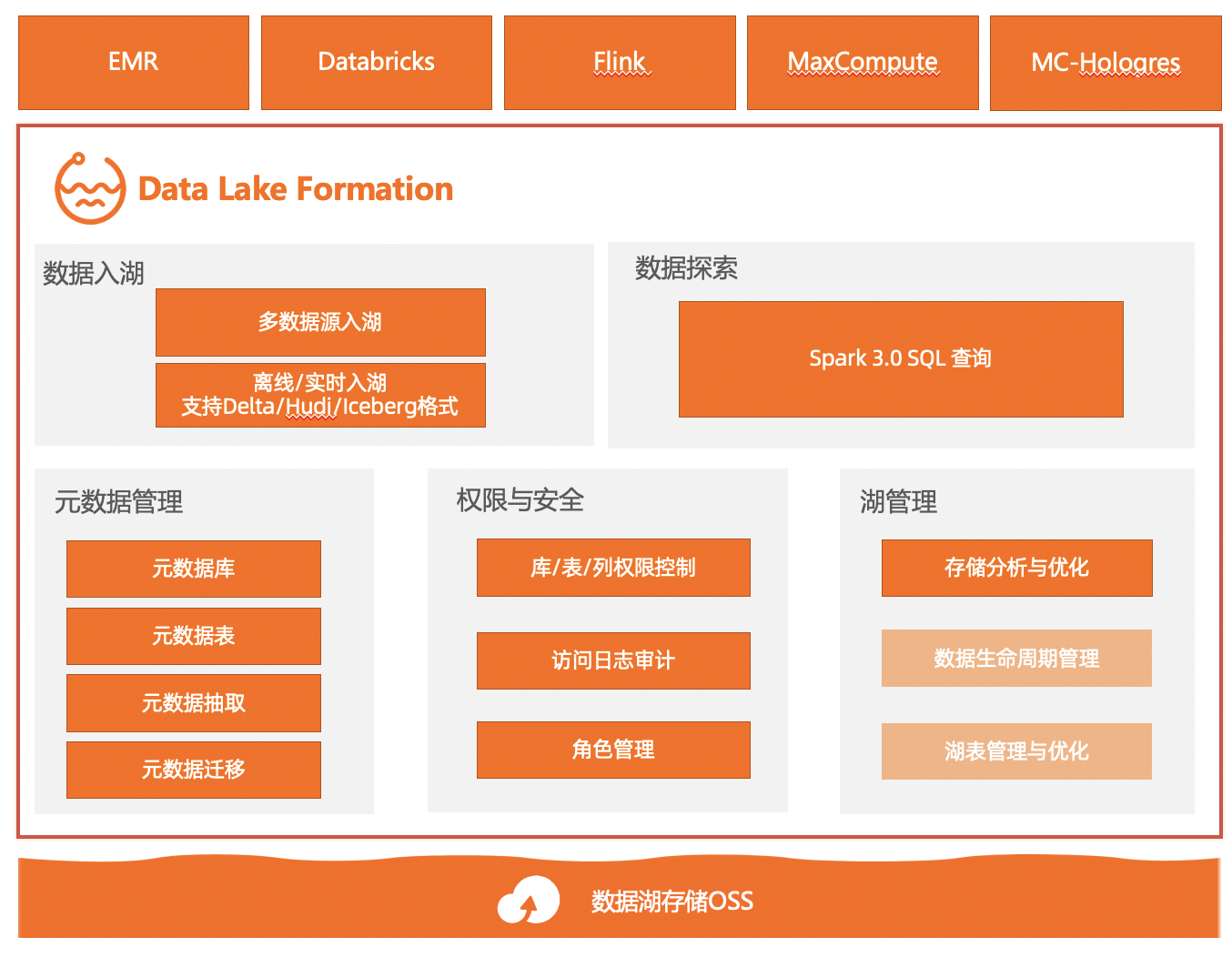Viewport: 1232px width, 957px height.
Task: Select the faded 数据生命周期管理 block
Action: [x=1016, y=658]
